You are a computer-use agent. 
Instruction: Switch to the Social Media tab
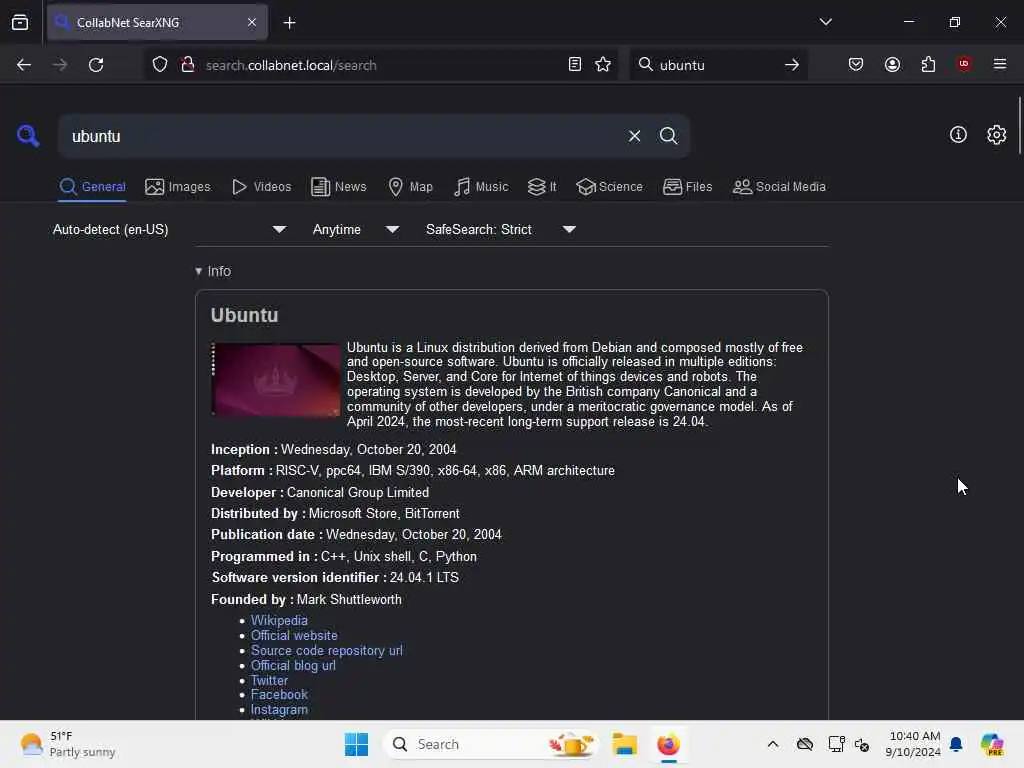click(779, 187)
